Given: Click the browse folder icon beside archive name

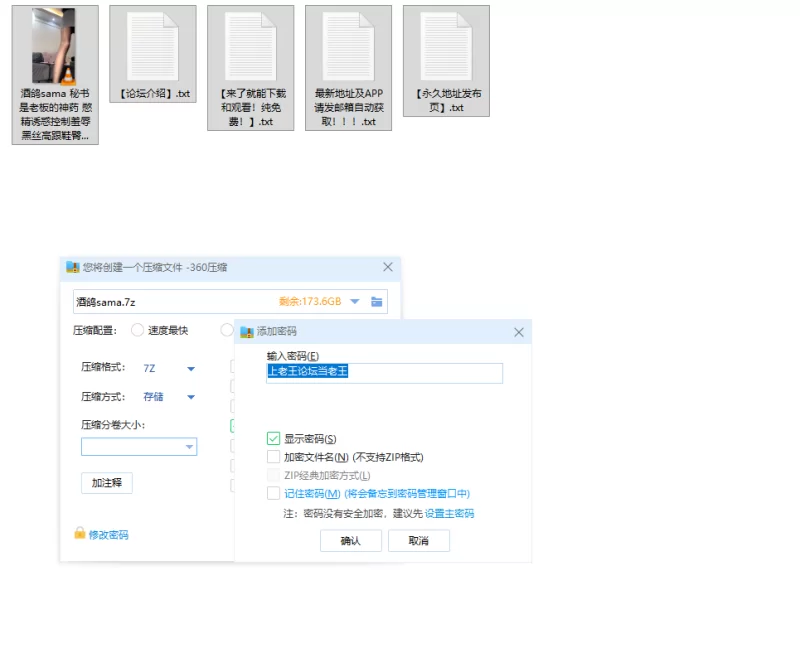Looking at the screenshot, I should click(377, 302).
